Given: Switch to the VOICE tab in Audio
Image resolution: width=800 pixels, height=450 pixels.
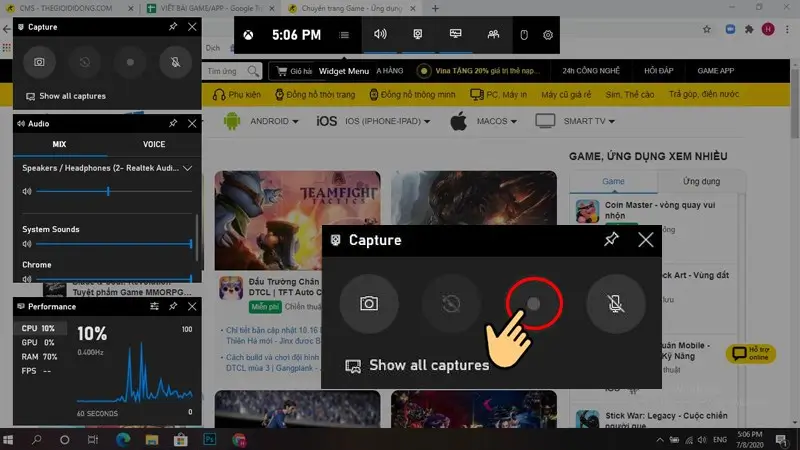Looking at the screenshot, I should pos(154,145).
